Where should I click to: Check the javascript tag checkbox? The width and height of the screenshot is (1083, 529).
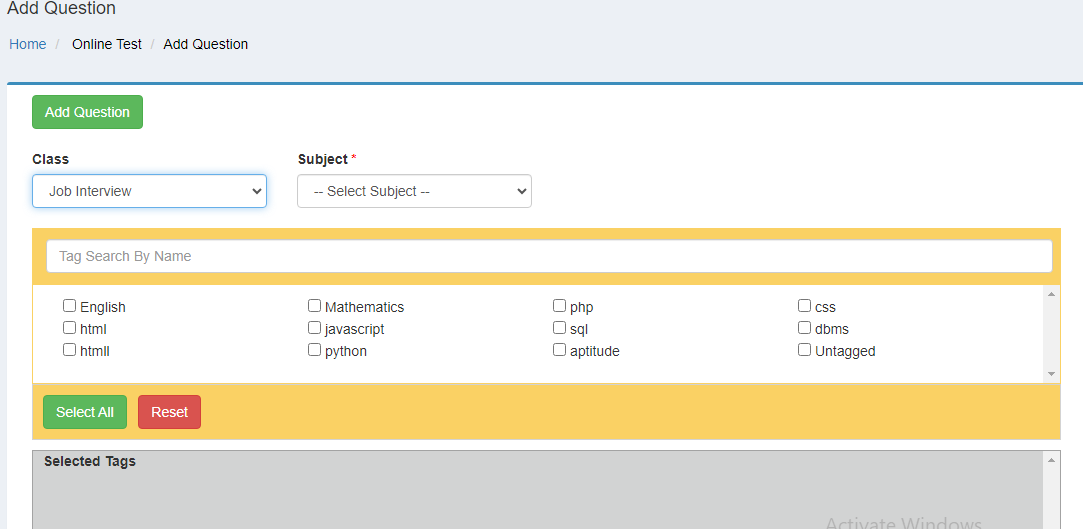315,328
